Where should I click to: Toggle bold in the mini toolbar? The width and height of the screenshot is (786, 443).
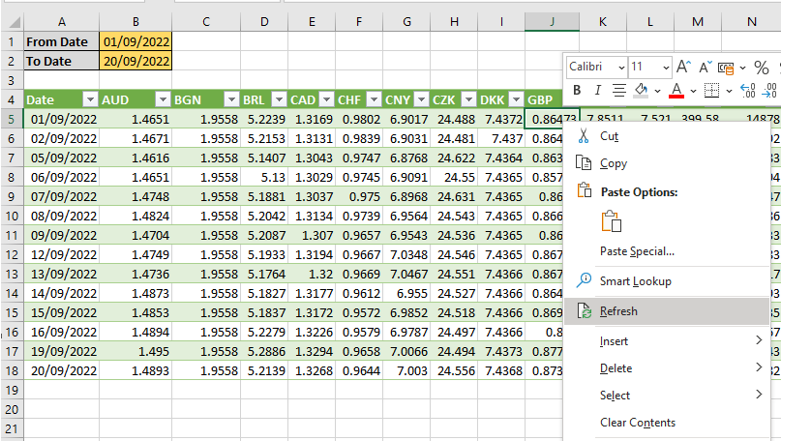pyautogui.click(x=577, y=90)
